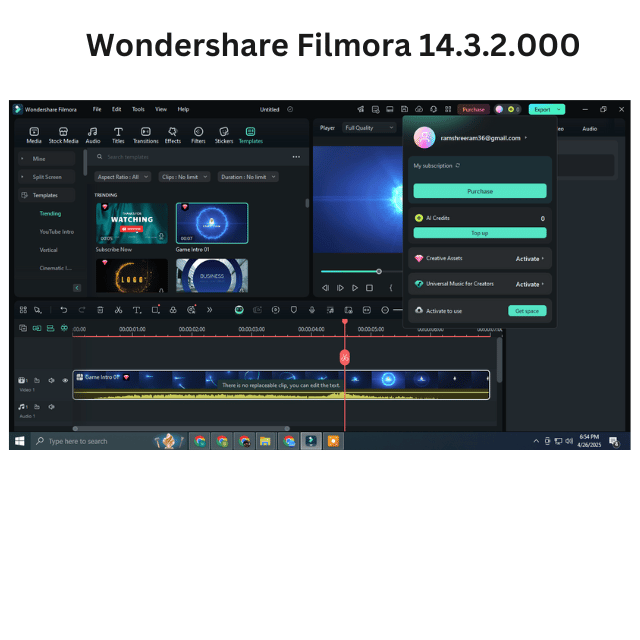Select YouTube Intro template category
The width and height of the screenshot is (640, 640).
coord(57,231)
